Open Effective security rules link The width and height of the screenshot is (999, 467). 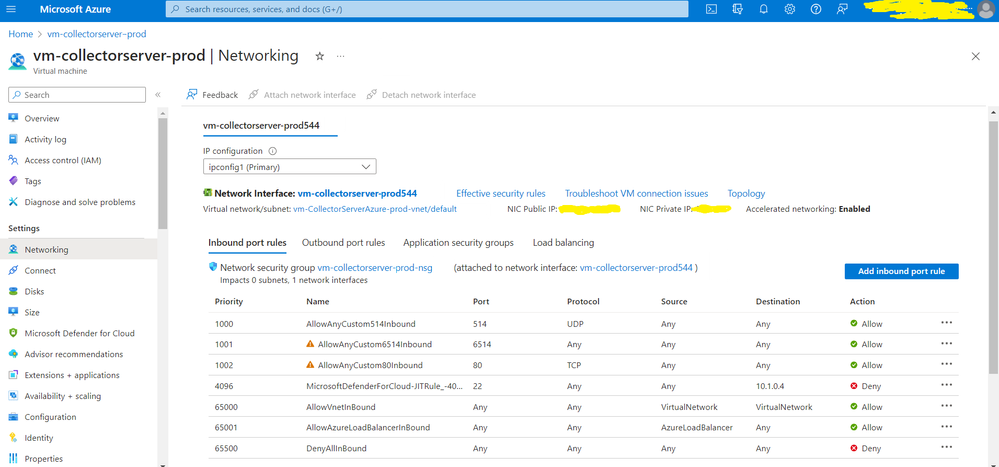click(501, 193)
